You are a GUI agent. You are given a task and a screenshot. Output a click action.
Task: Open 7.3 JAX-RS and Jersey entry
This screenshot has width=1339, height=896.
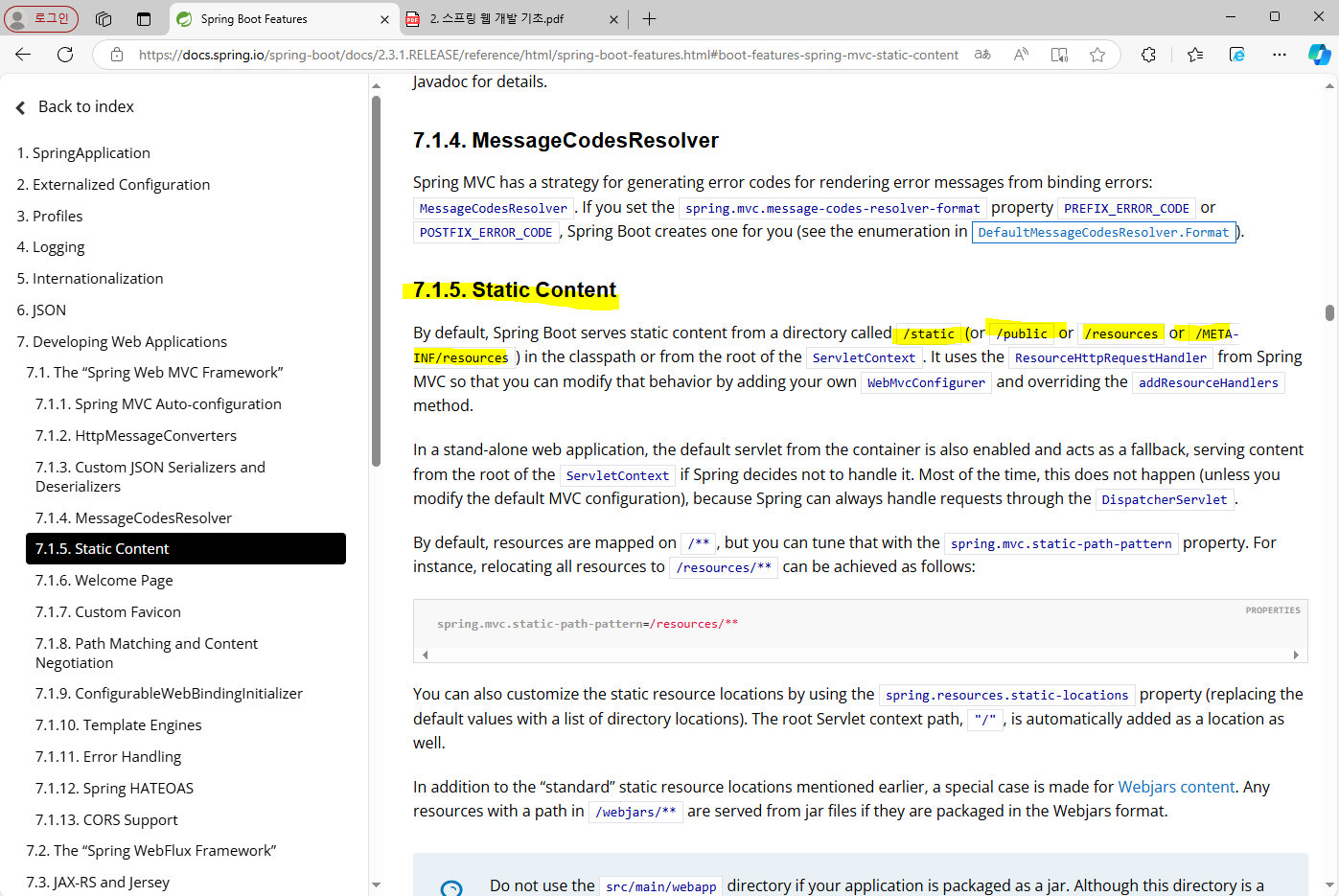[x=98, y=882]
